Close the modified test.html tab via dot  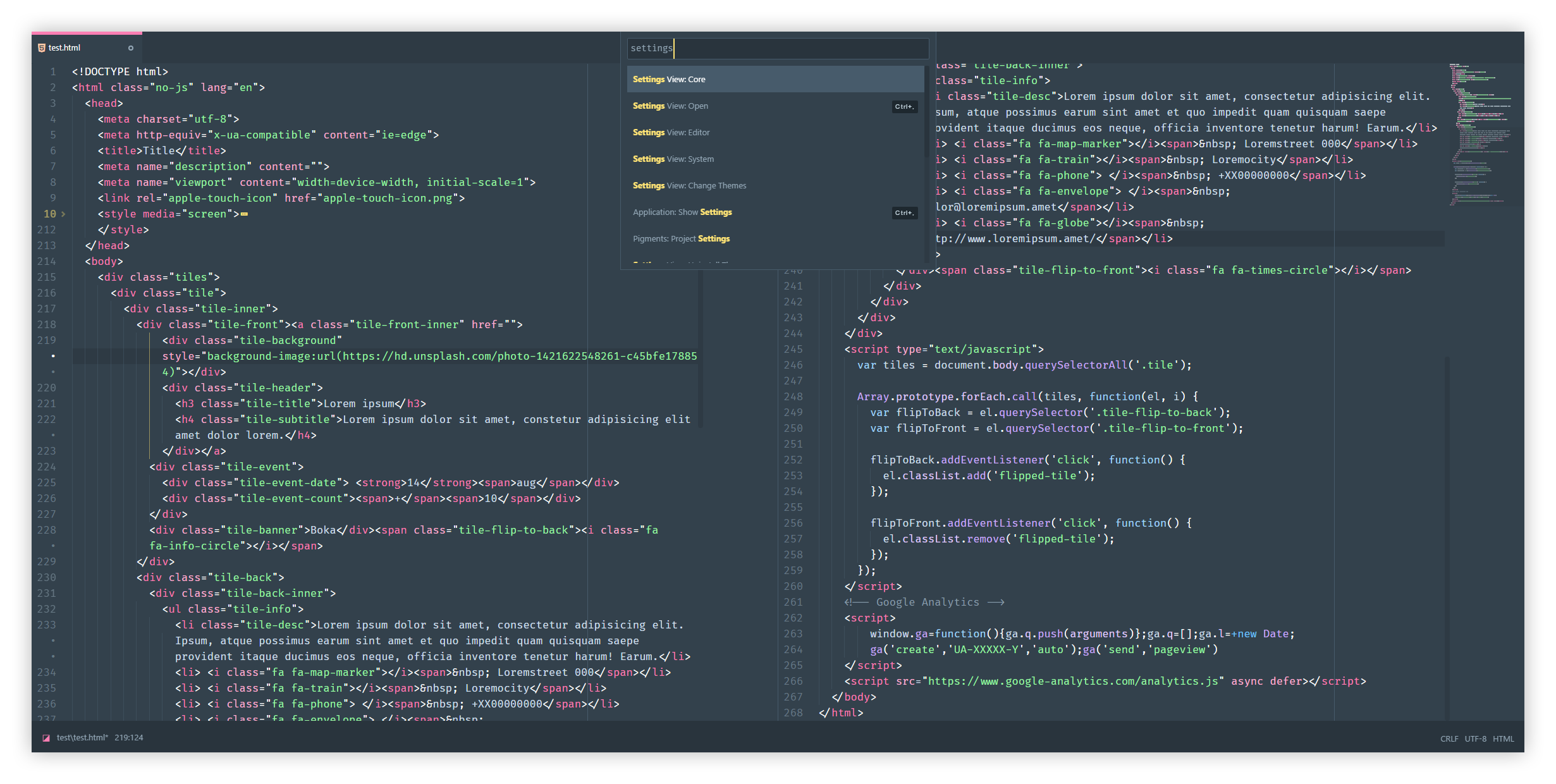[x=131, y=48]
